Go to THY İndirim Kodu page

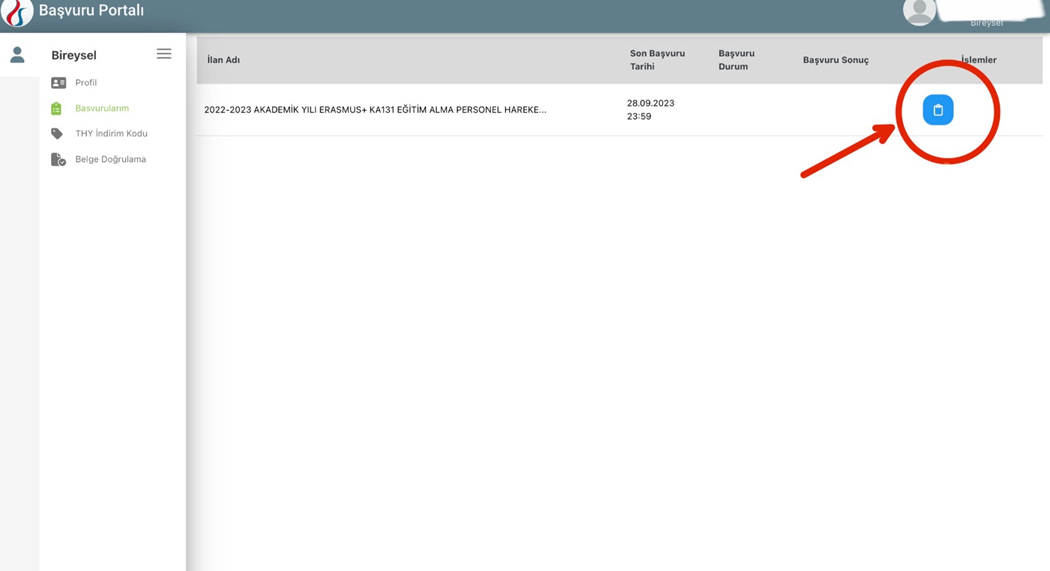pyautogui.click(x=111, y=134)
